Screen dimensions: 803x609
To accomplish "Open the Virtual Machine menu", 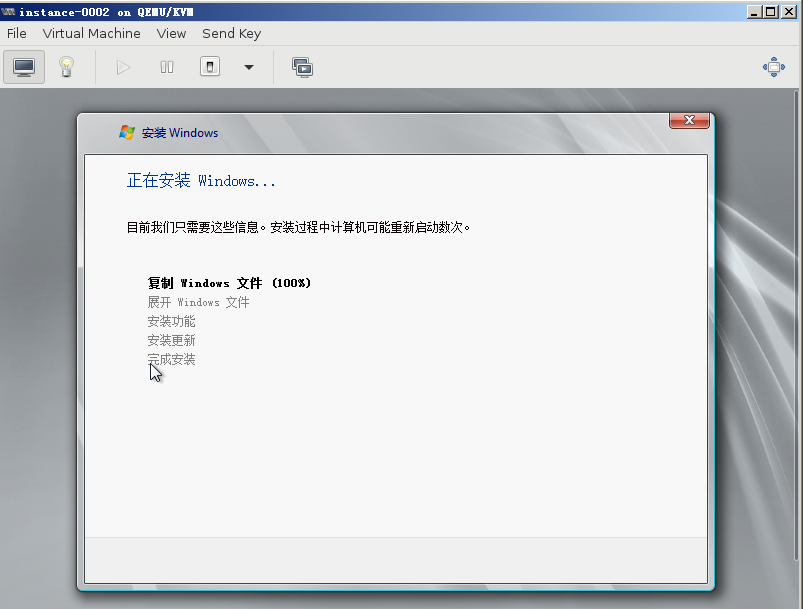I will [91, 33].
